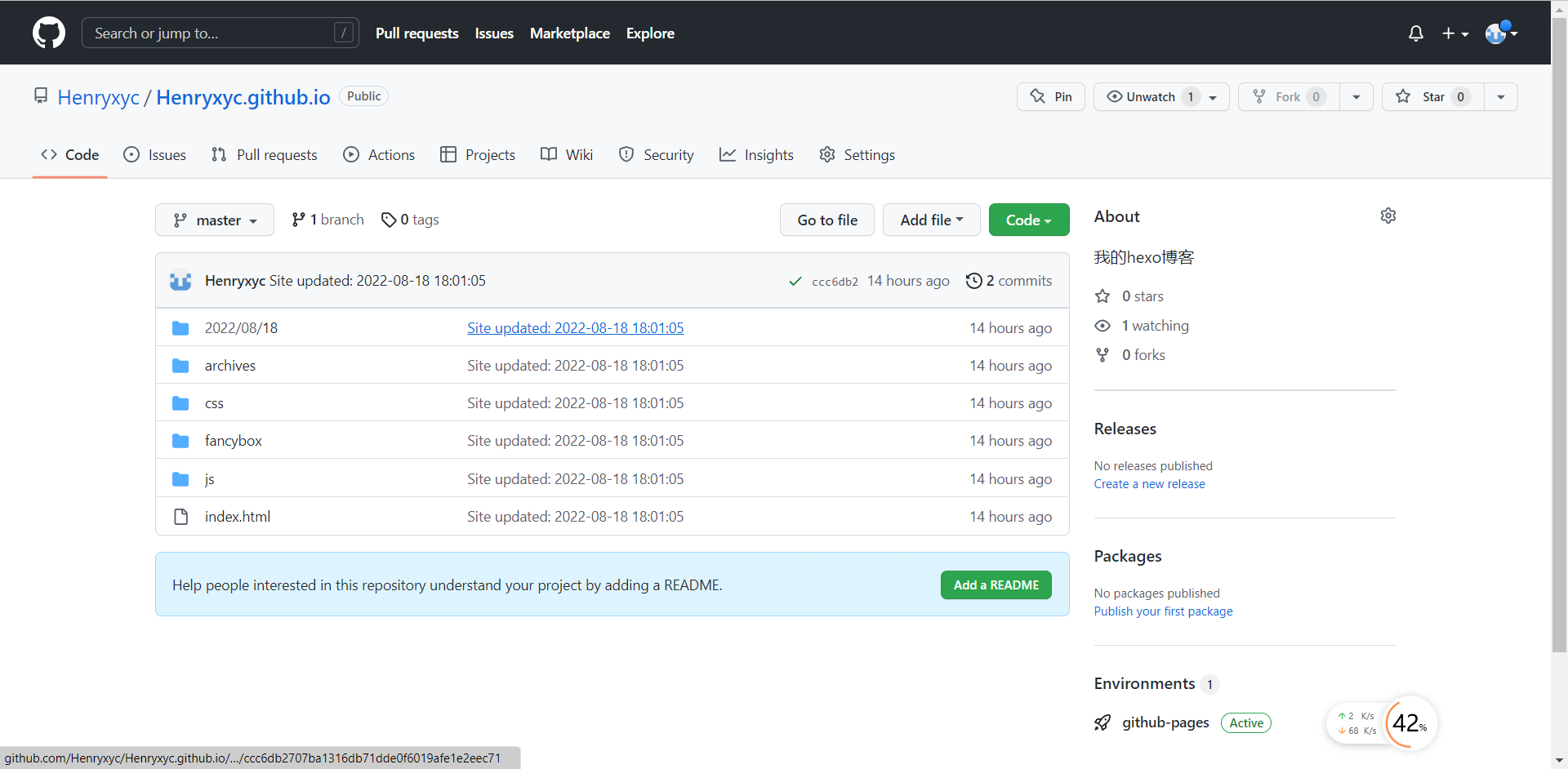The image size is (1568, 769).
Task: Open the notifications bell
Action: 1416,33
